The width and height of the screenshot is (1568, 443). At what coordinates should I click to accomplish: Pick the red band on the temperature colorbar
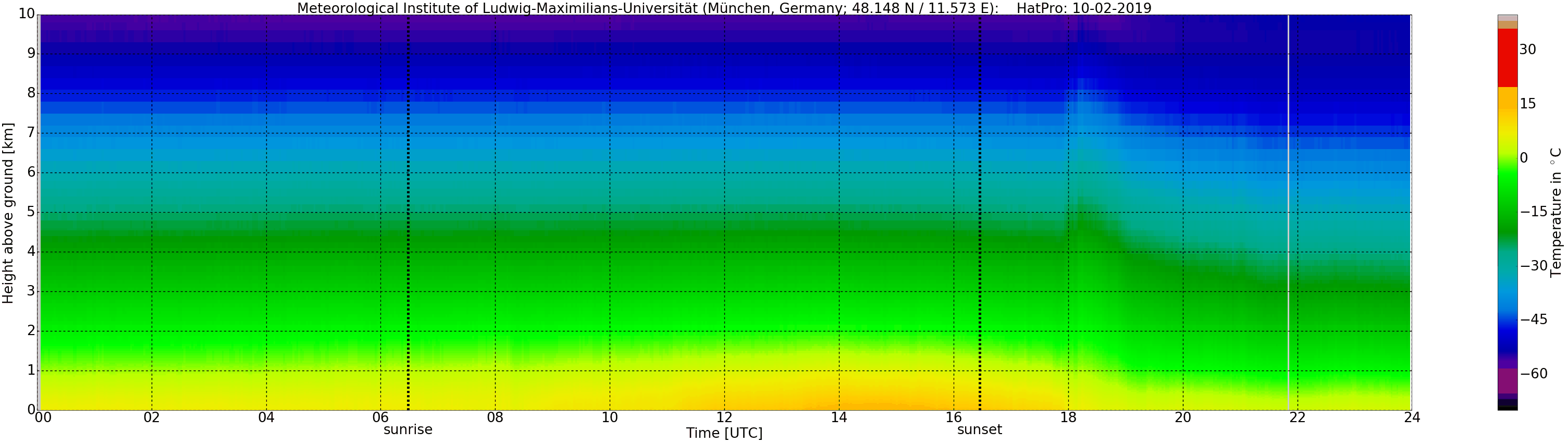click(x=1507, y=58)
